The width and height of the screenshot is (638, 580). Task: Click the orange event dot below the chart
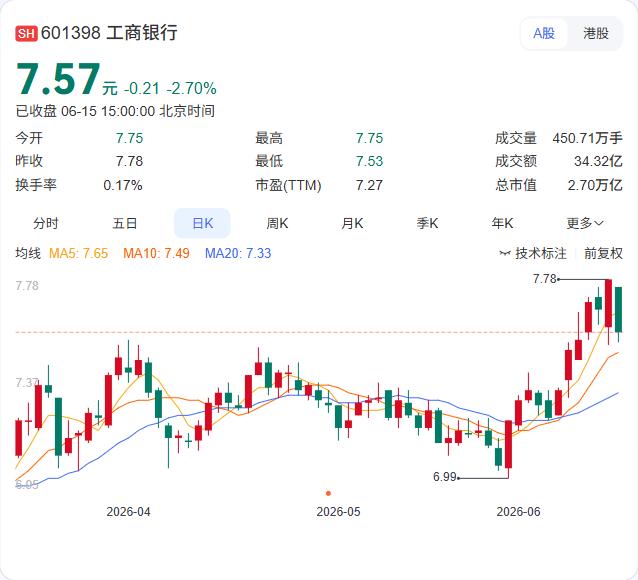coord(328,493)
